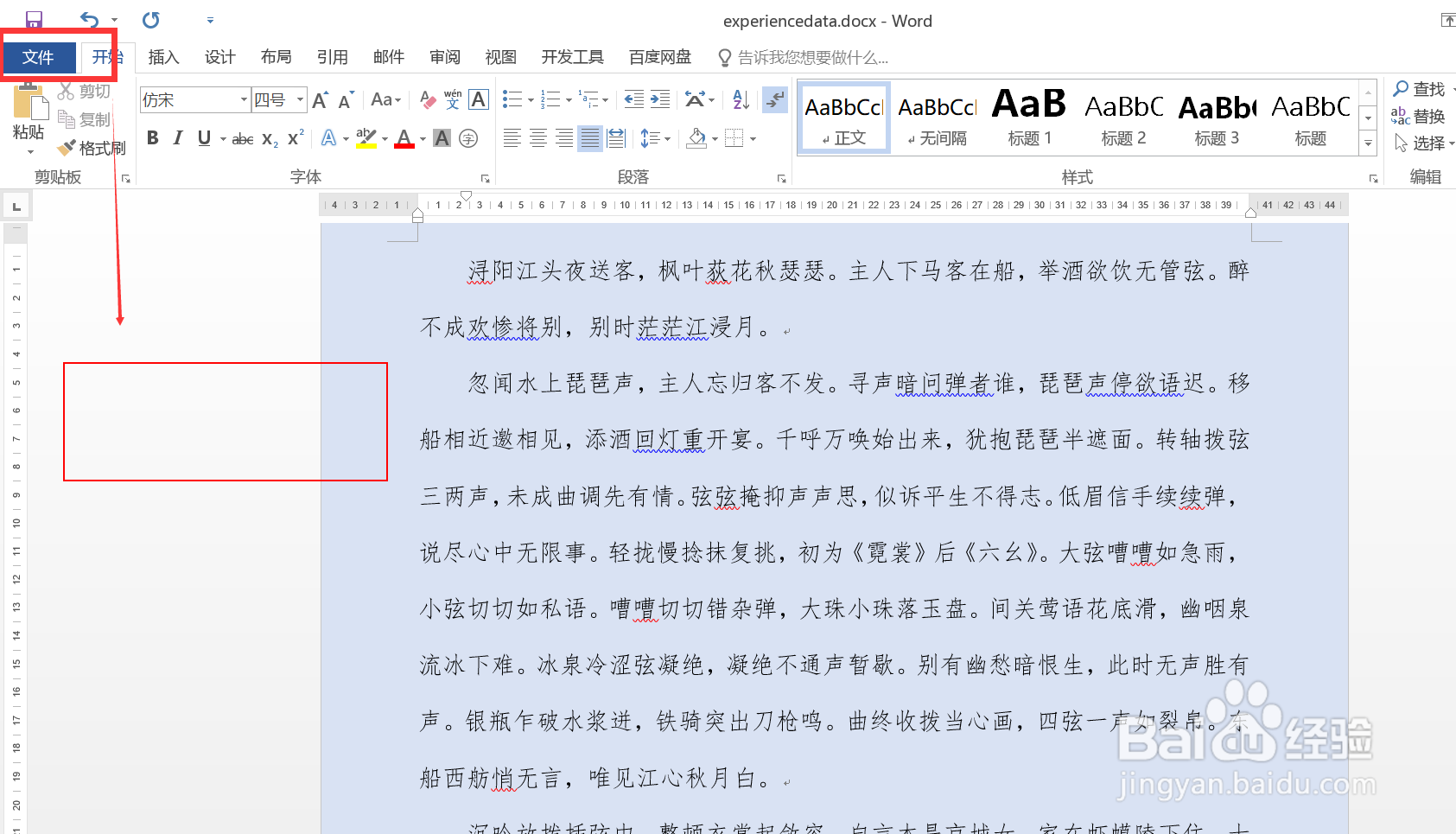The width and height of the screenshot is (1456, 834).
Task: Apply yellow text highlight color
Action: tap(366, 138)
